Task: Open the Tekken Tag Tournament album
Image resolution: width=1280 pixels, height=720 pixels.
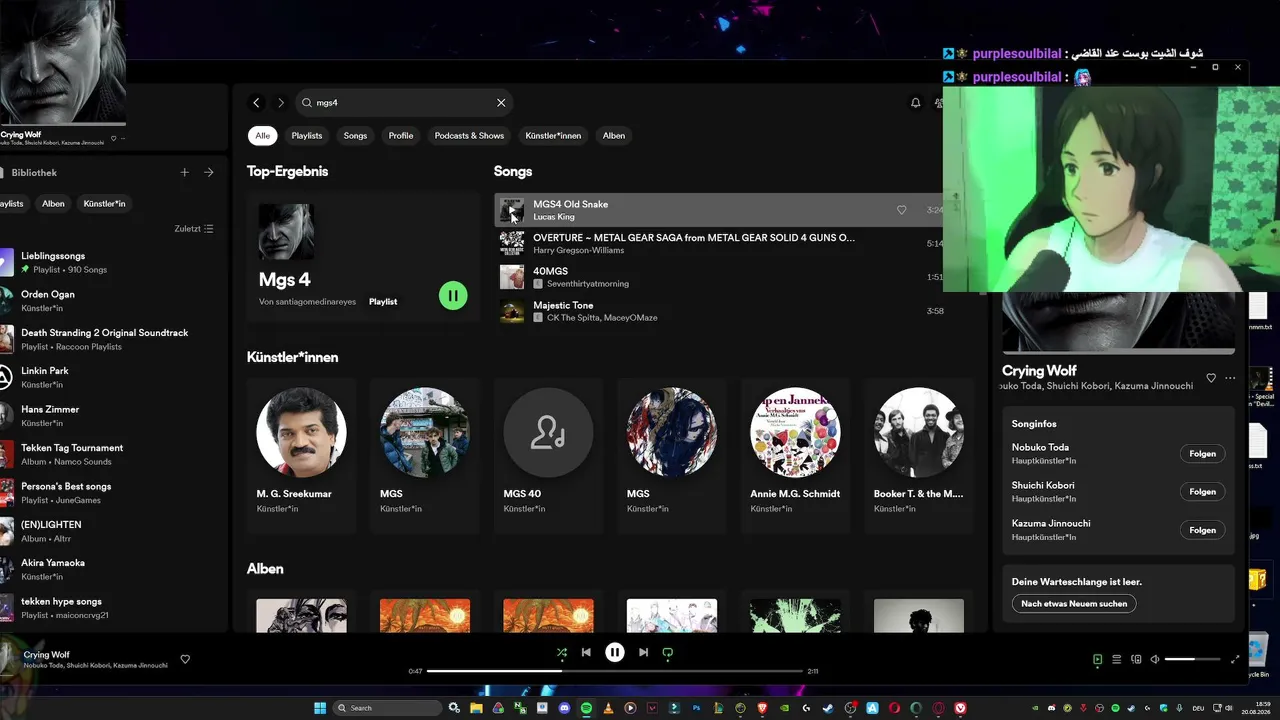Action: pyautogui.click(x=108, y=454)
